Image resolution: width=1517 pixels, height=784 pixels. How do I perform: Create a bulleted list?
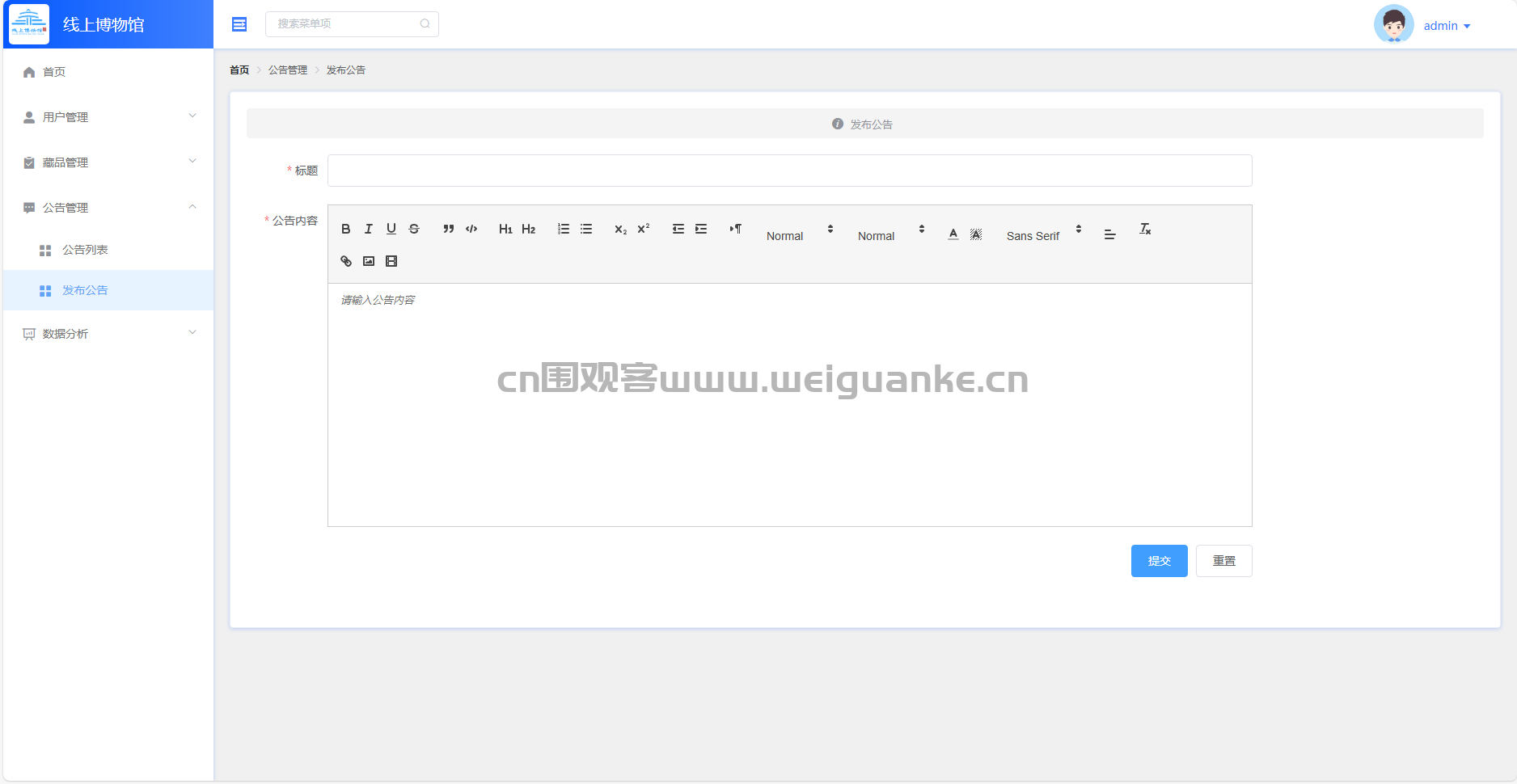coord(586,229)
